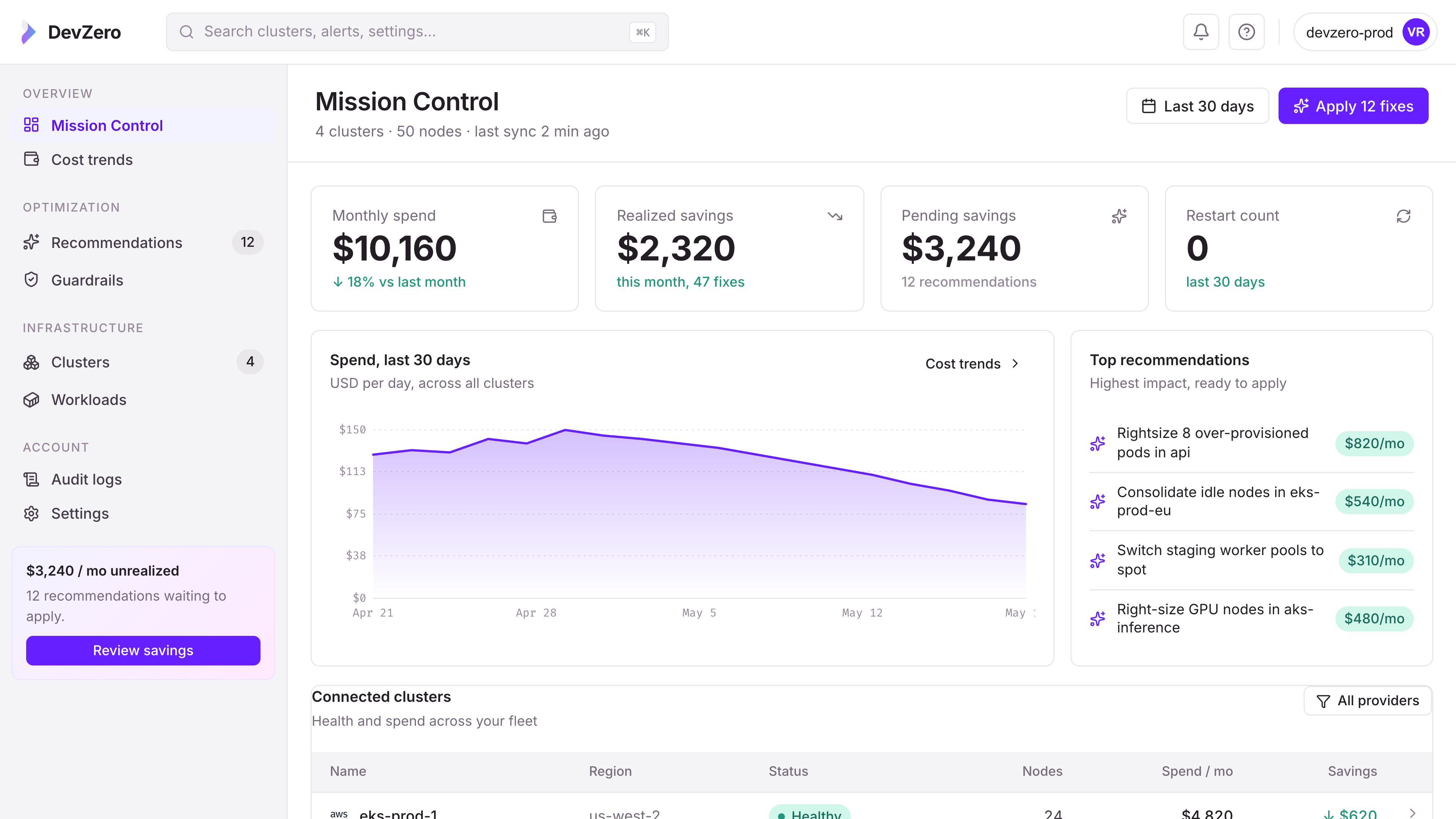This screenshot has height=819, width=1456.
Task: Click the Review savings button
Action: tap(143, 651)
